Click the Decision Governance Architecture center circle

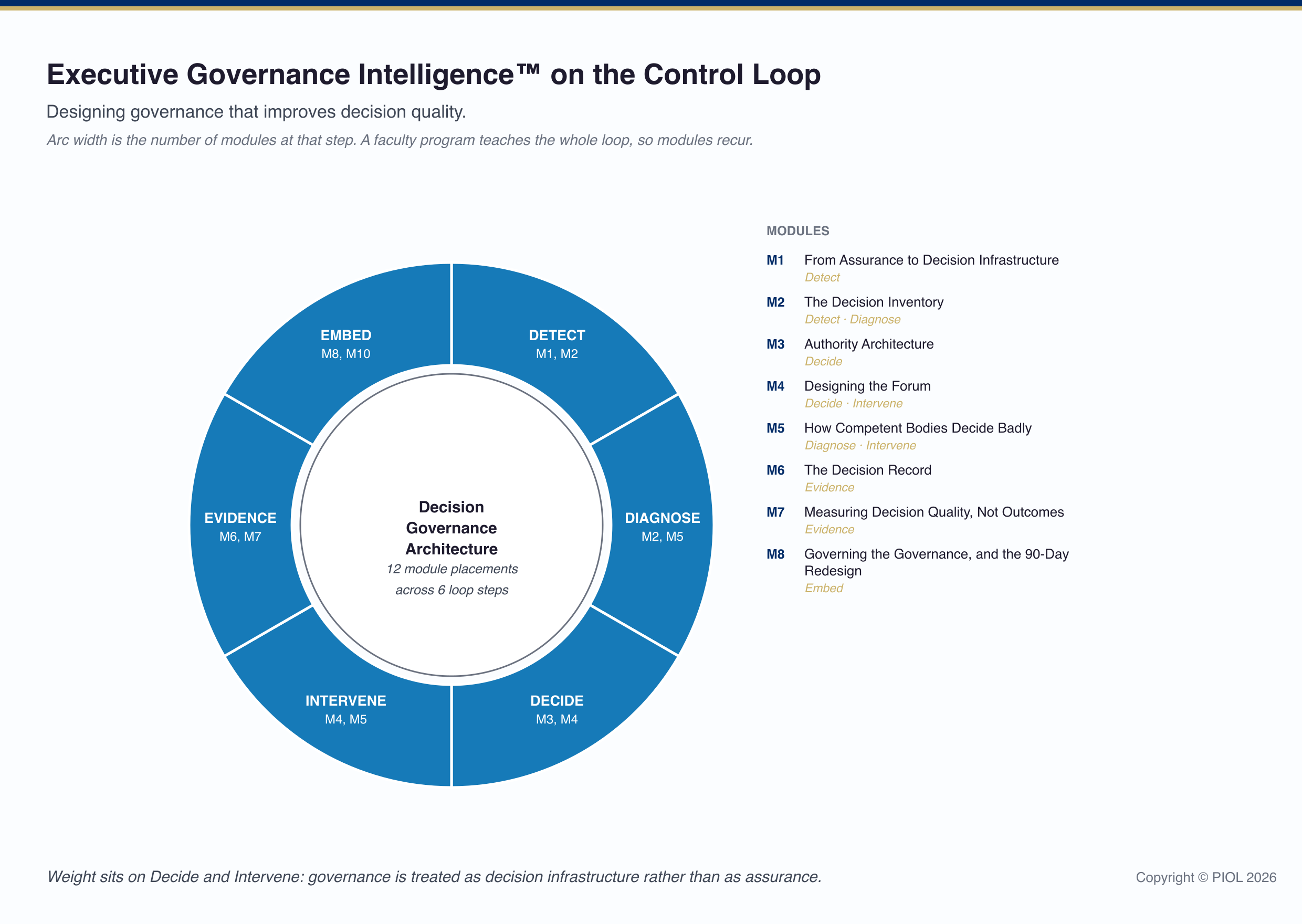tap(451, 525)
